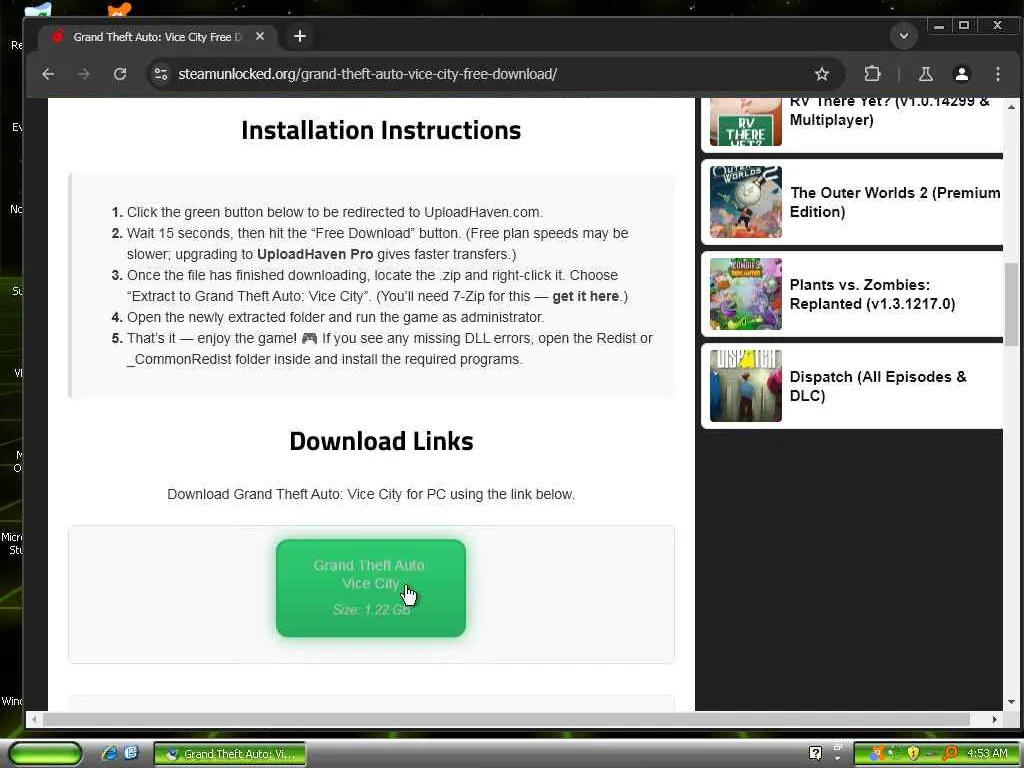Open site information icon in address bar
The height and width of the screenshot is (768, 1024).
tap(161, 74)
